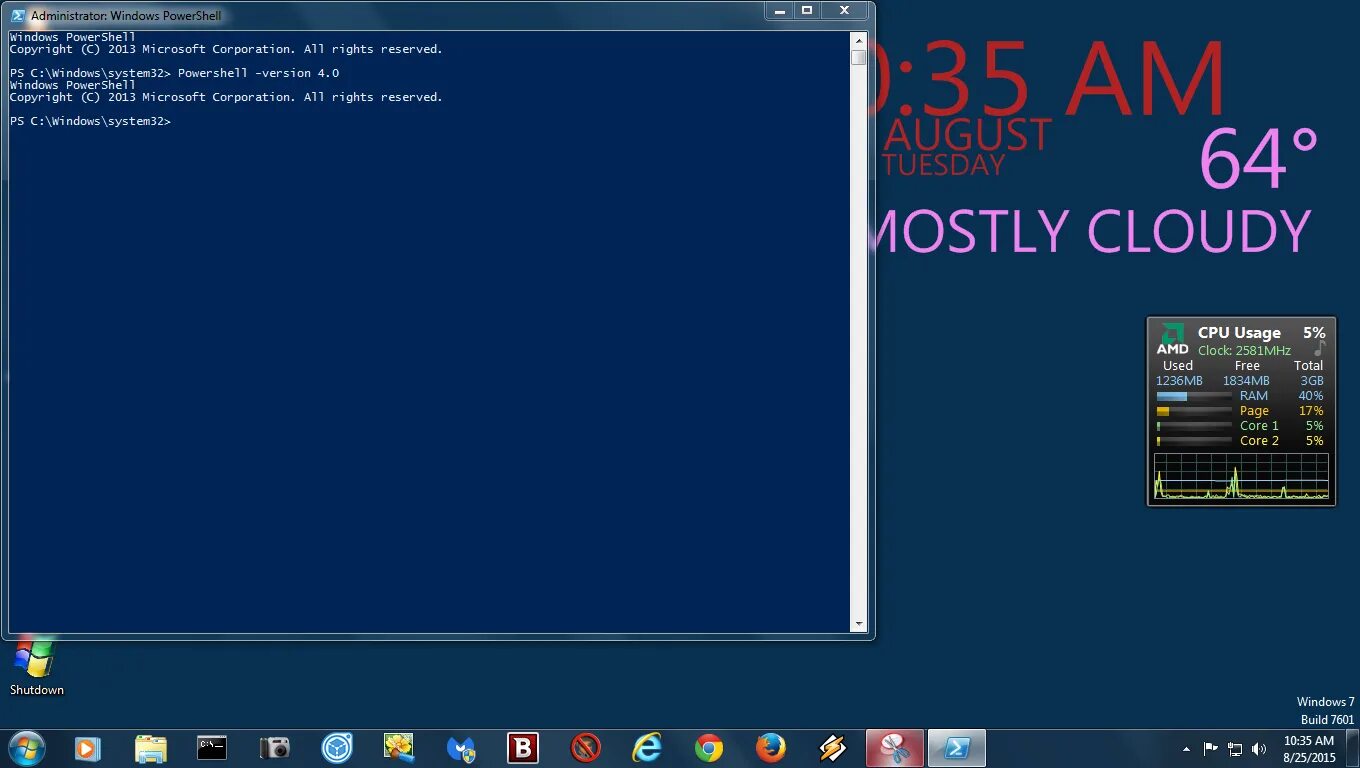The image size is (1360, 768).
Task: Click the 'Powershell -version 4.0' command text
Action: point(258,73)
